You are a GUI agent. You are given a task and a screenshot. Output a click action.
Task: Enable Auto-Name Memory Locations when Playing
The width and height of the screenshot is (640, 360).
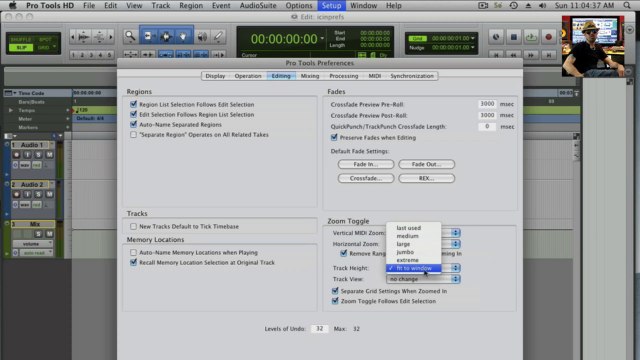133,252
